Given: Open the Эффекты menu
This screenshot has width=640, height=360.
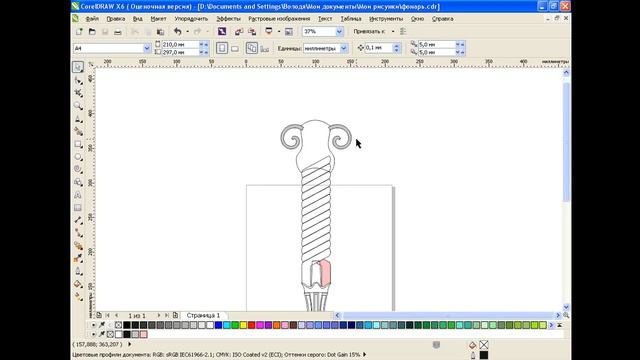Looking at the screenshot, I should 228,19.
